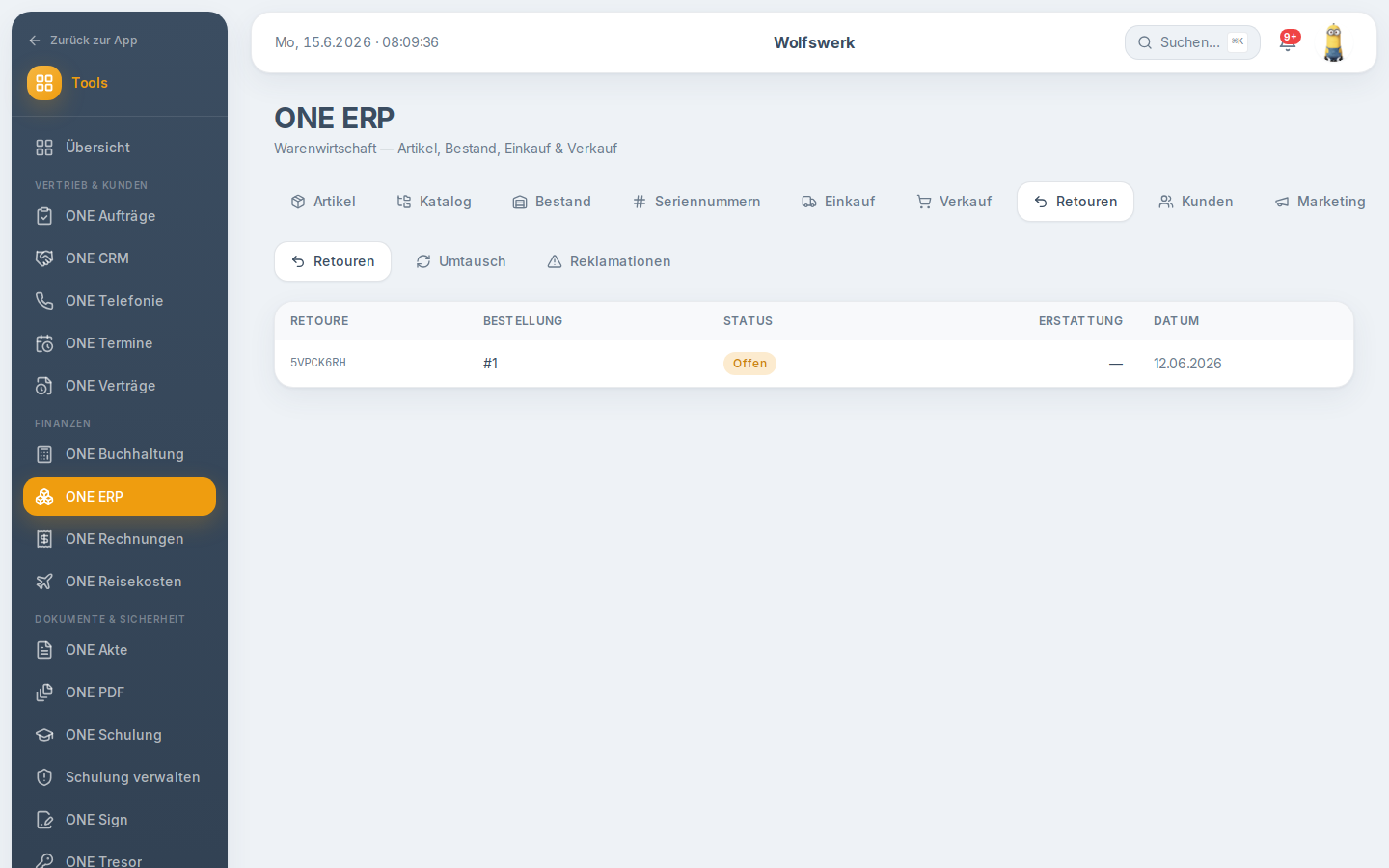Open return 5VPCK6RH row

(x=814, y=364)
